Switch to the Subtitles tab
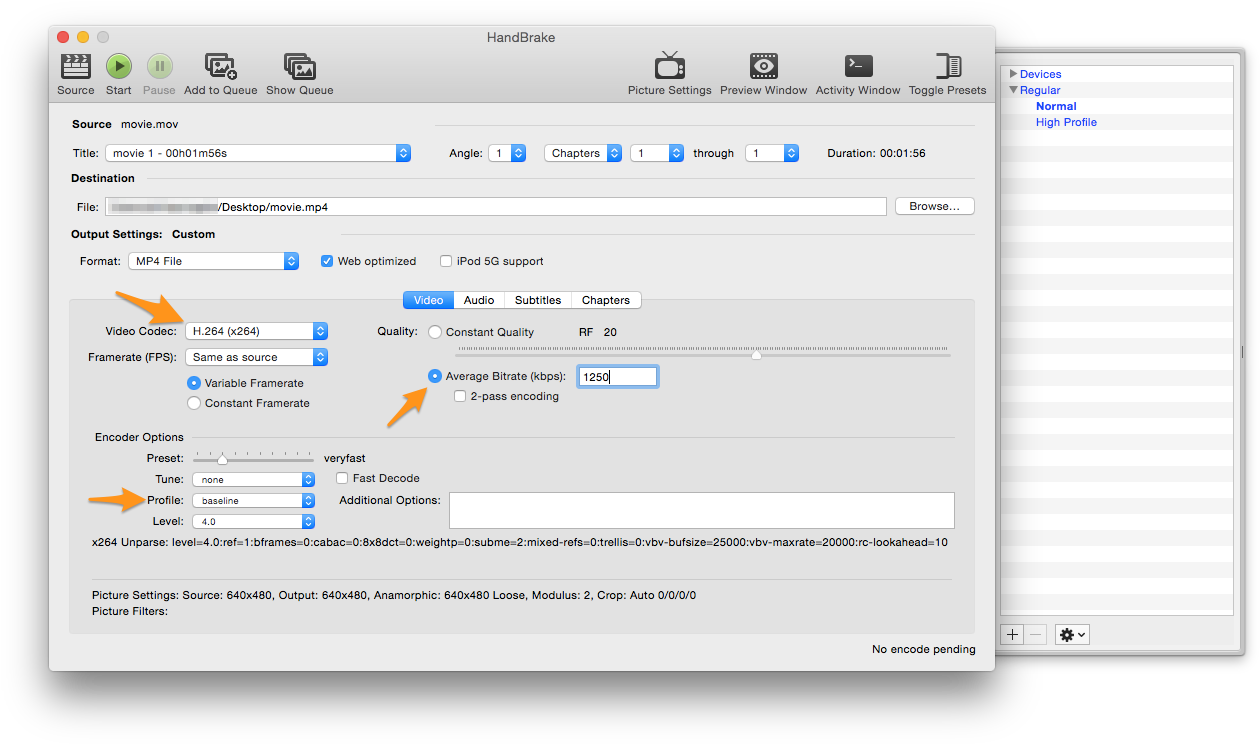Screen dimensions: 1260x744 coord(538,299)
